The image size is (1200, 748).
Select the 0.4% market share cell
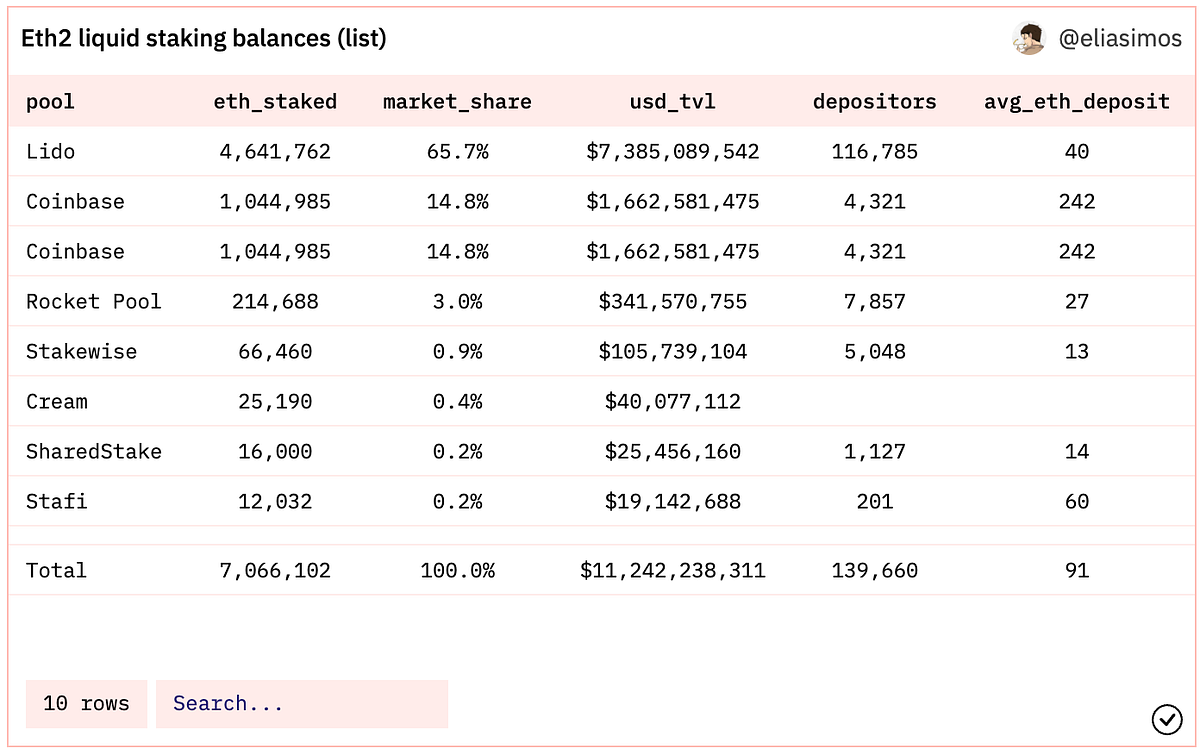457,402
